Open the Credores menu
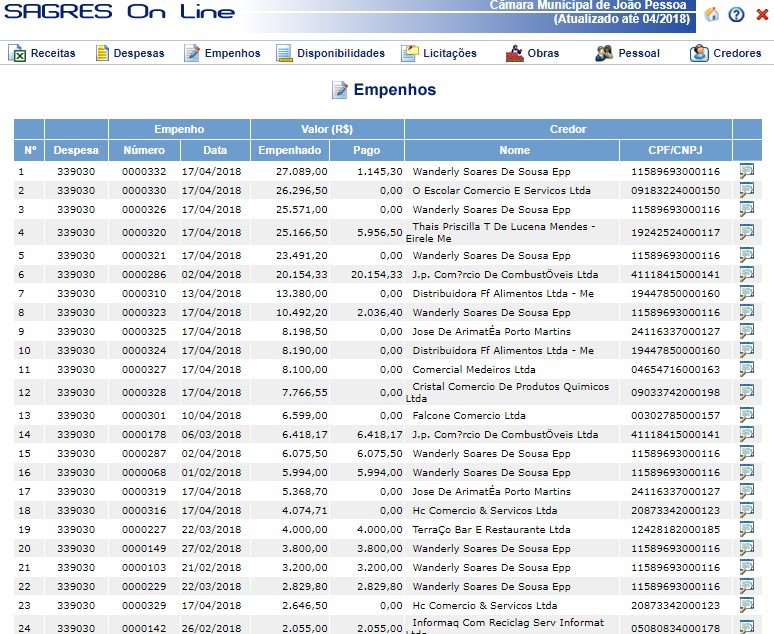The width and height of the screenshot is (774, 634). (x=726, y=53)
